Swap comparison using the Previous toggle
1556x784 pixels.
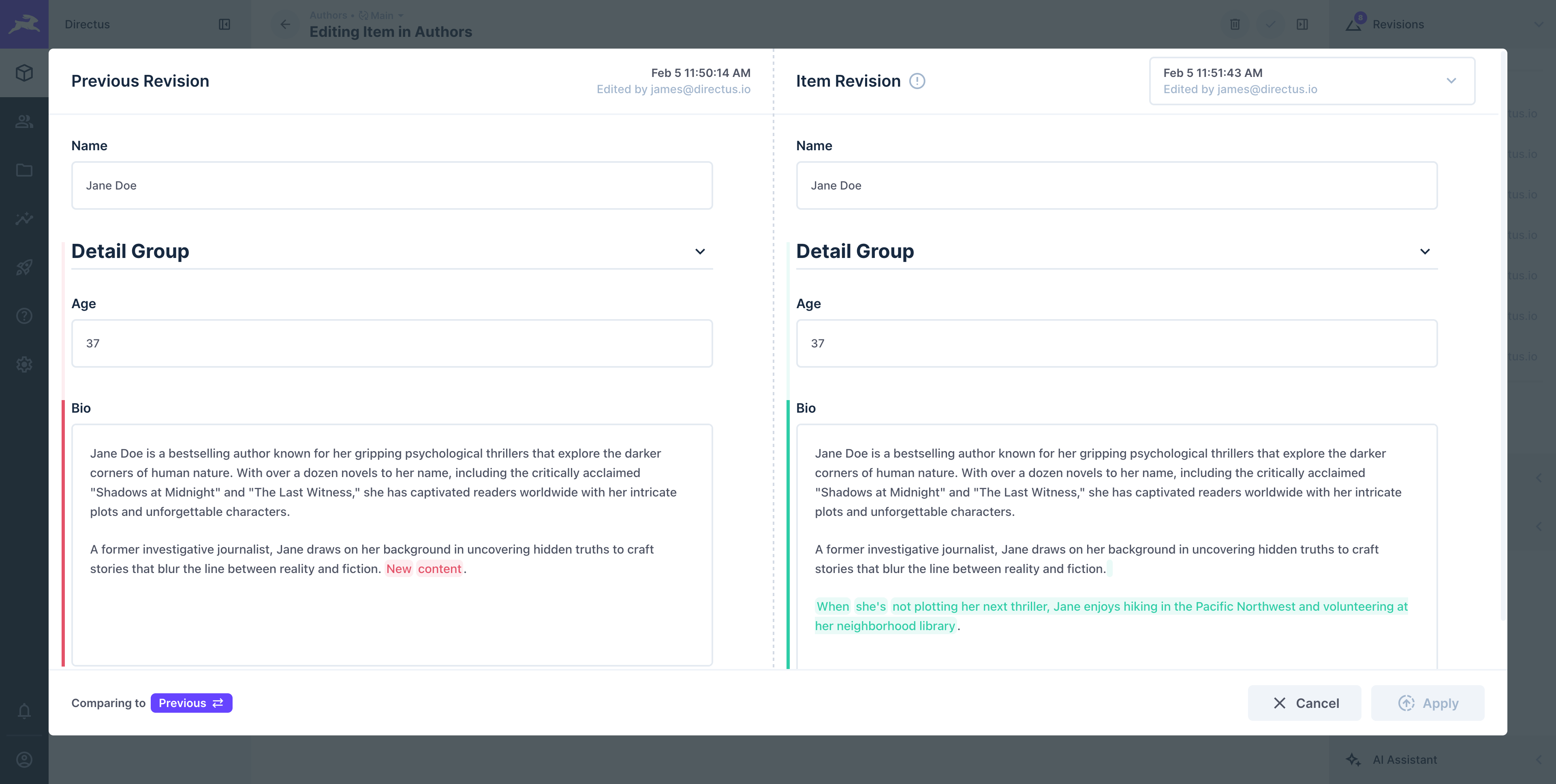tap(192, 703)
